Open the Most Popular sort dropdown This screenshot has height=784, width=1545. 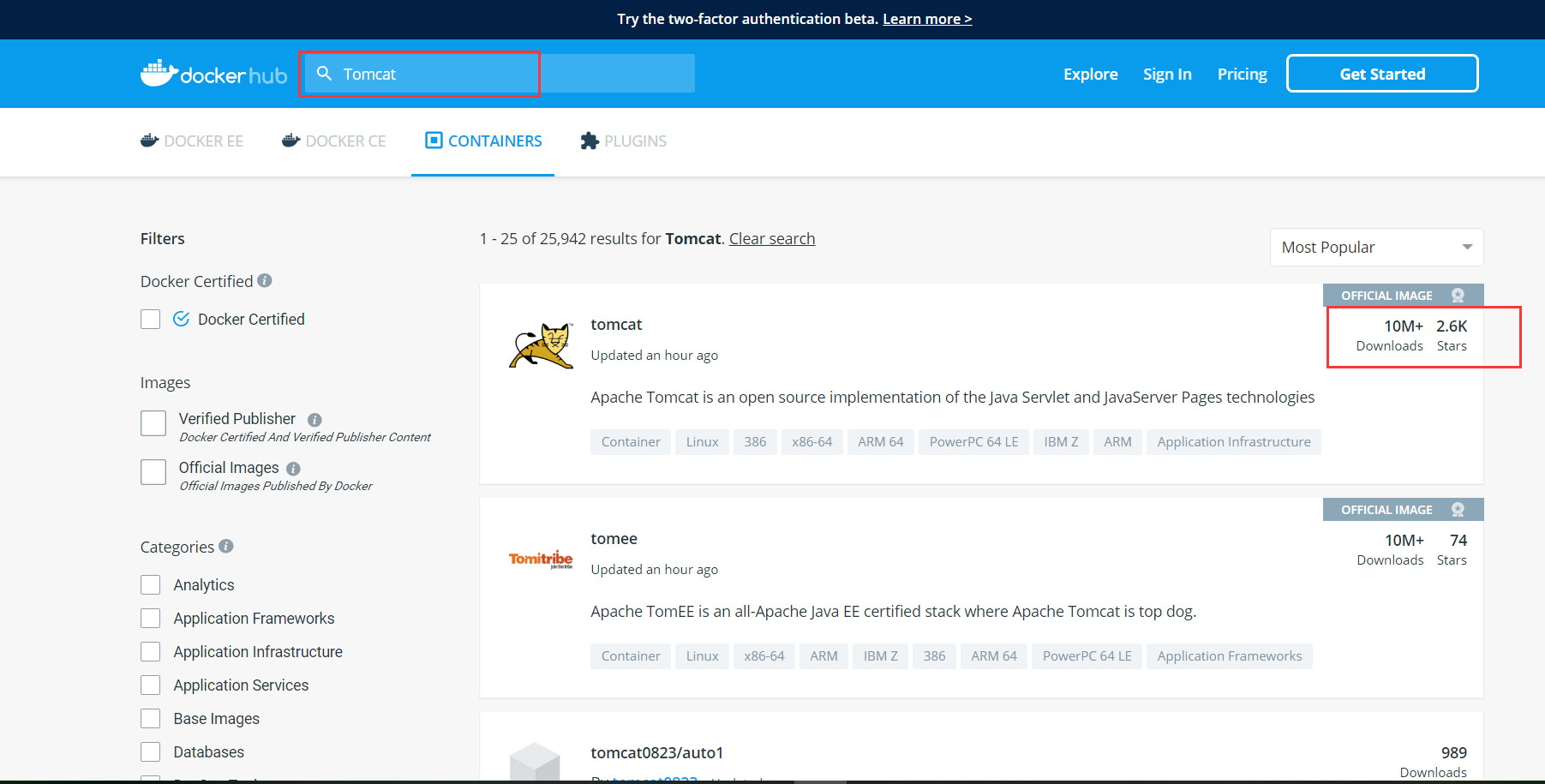pos(1376,247)
